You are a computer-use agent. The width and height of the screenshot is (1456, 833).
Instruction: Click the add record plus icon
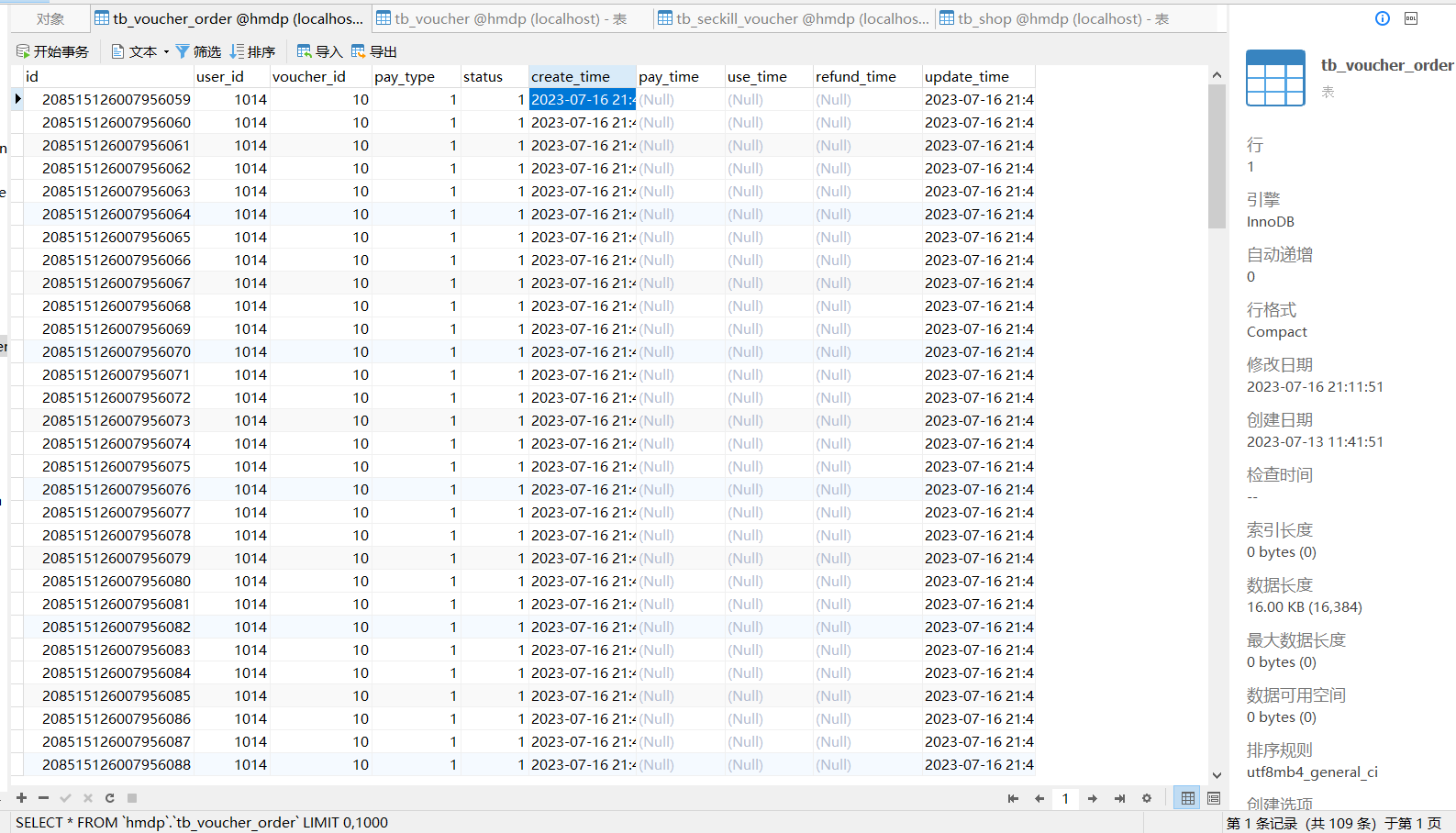point(21,798)
